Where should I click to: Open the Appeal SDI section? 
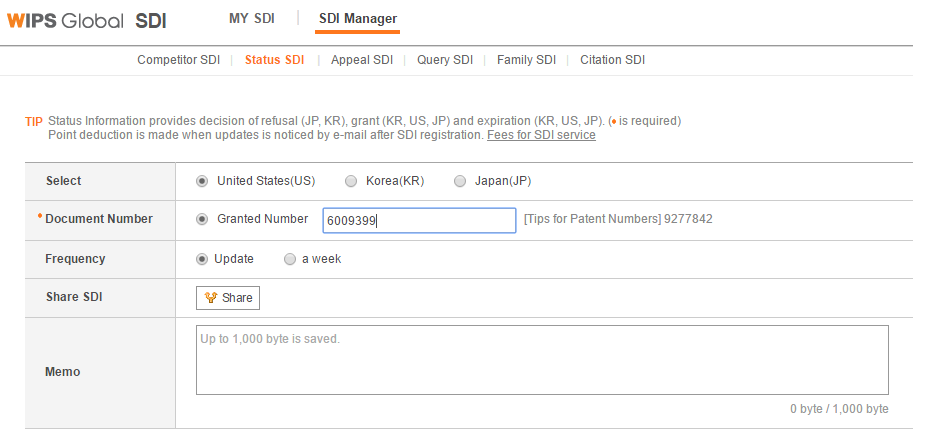pyautogui.click(x=361, y=60)
